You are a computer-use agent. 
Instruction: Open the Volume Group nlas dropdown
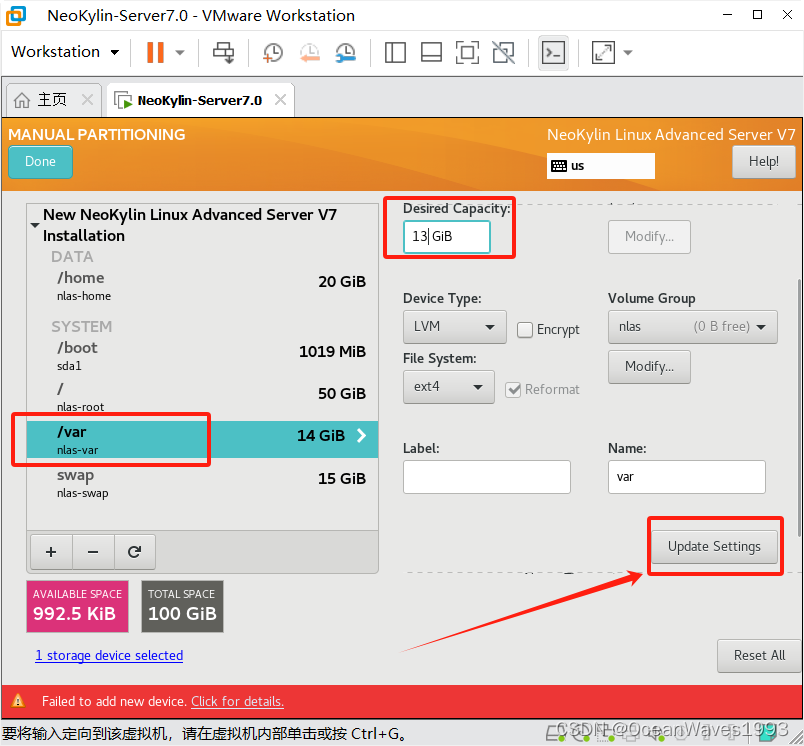coord(692,327)
